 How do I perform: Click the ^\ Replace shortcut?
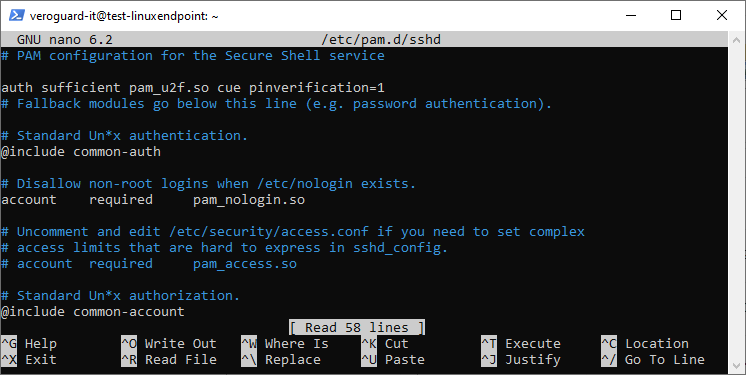[x=281, y=360]
